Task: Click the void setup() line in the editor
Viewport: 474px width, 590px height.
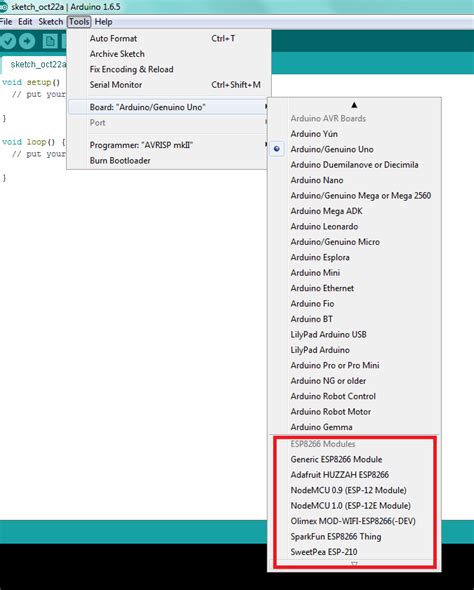Action: click(31, 82)
